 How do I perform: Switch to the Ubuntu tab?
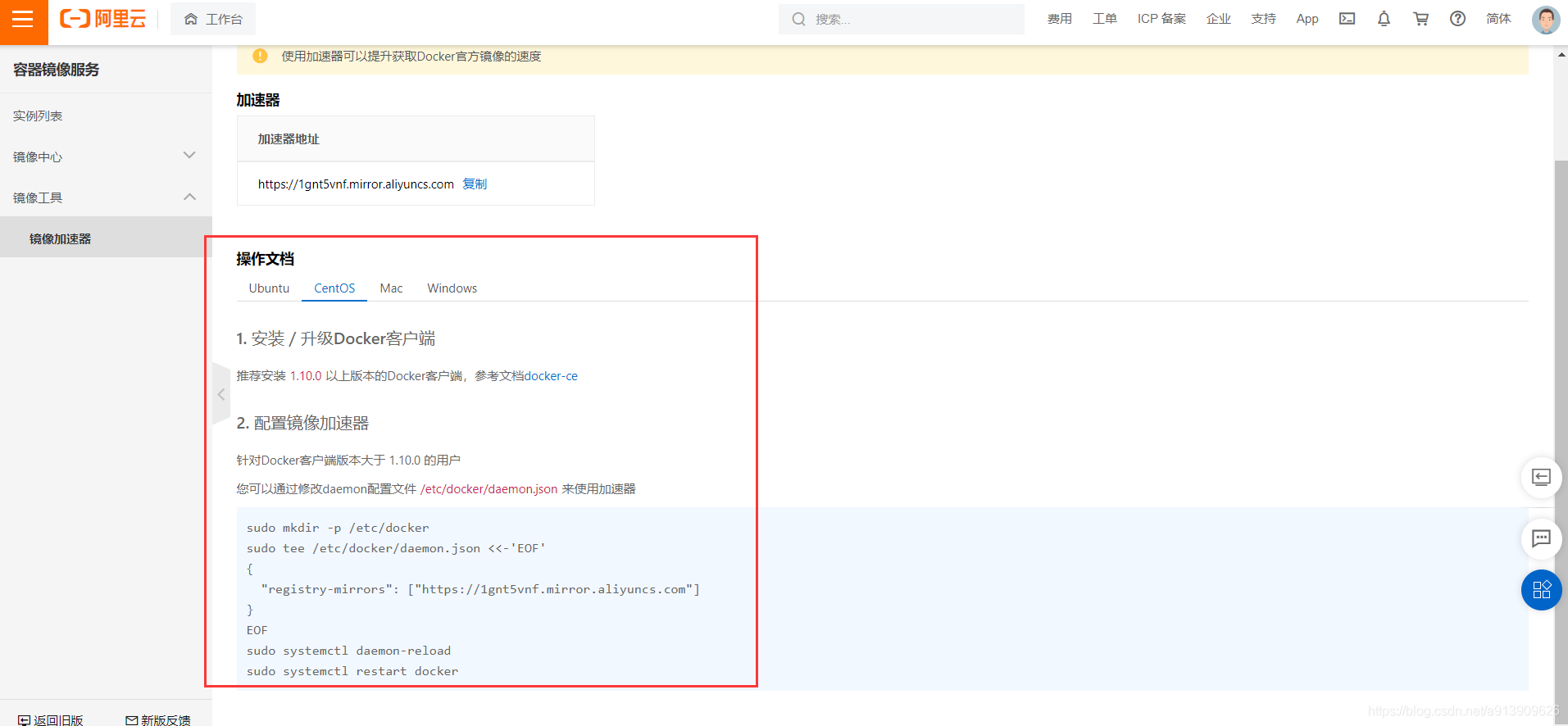pos(269,288)
